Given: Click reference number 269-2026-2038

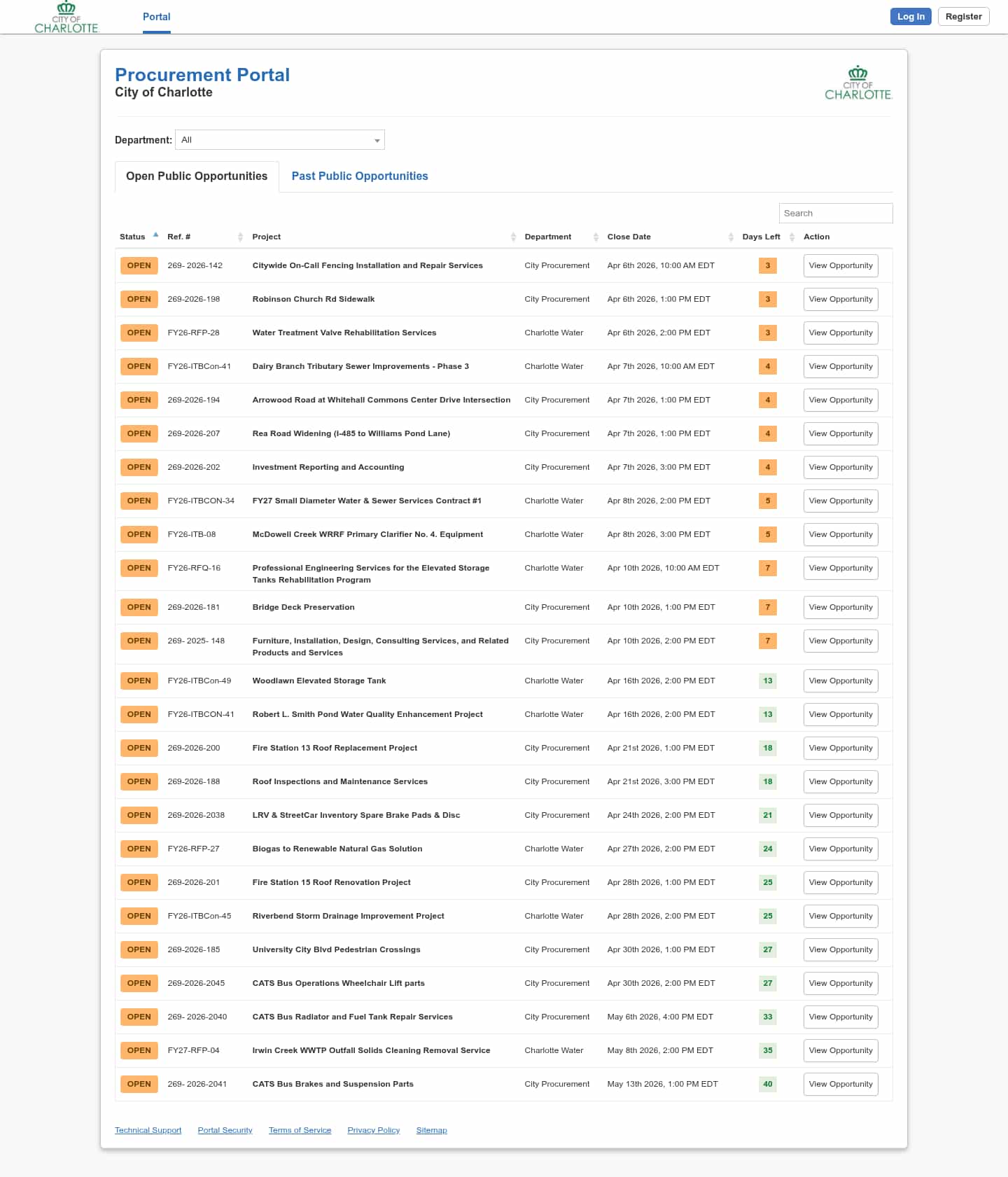Looking at the screenshot, I should 196,816.
